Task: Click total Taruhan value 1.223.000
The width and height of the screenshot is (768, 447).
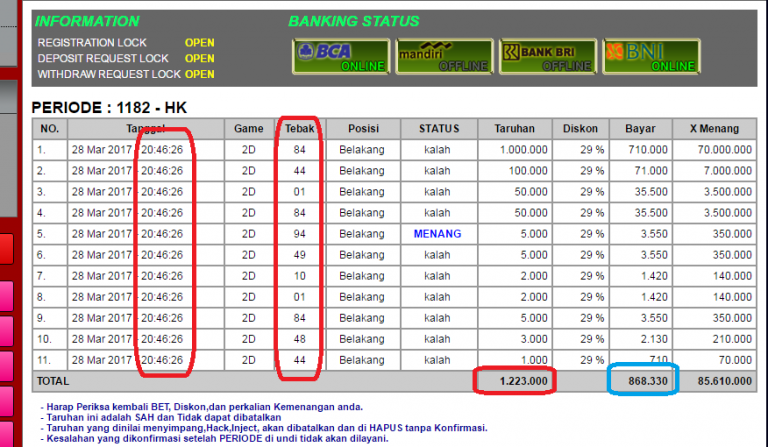Action: pos(522,381)
